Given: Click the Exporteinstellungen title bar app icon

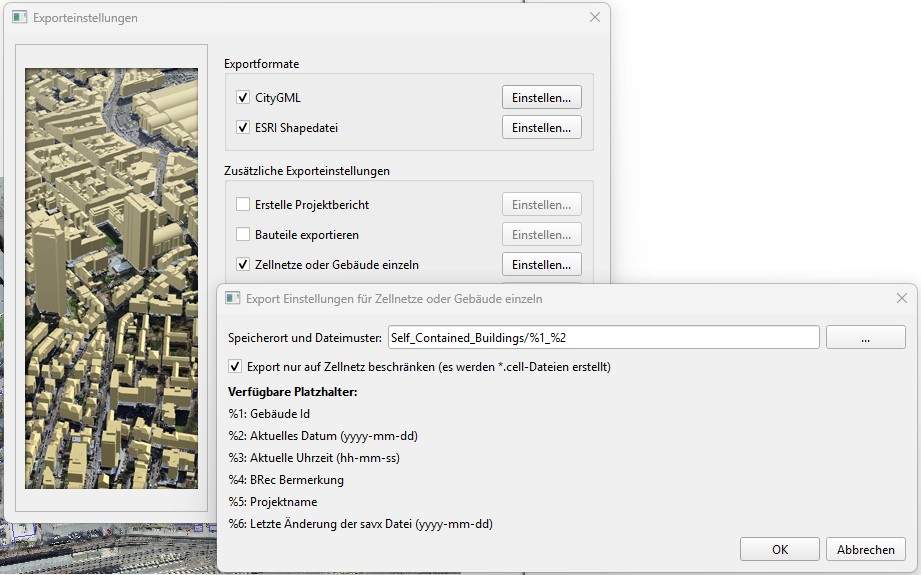Looking at the screenshot, I should (x=19, y=18).
